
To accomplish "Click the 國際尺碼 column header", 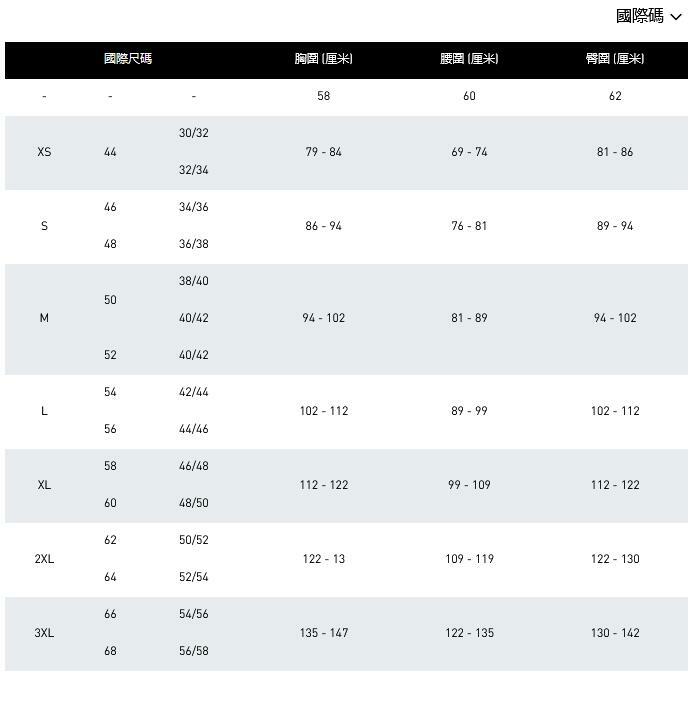I will 128,59.
